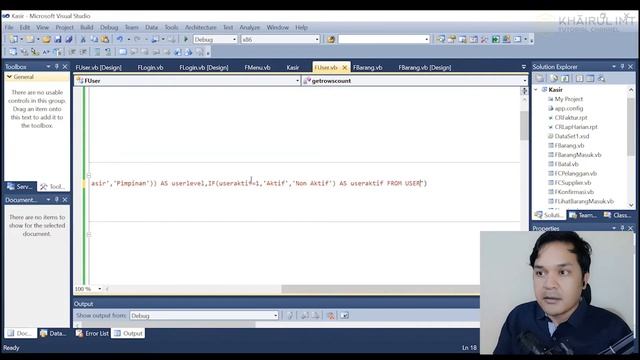Image resolution: width=640 pixels, height=360 pixels.
Task: Open the Build menu
Action: pos(87,27)
